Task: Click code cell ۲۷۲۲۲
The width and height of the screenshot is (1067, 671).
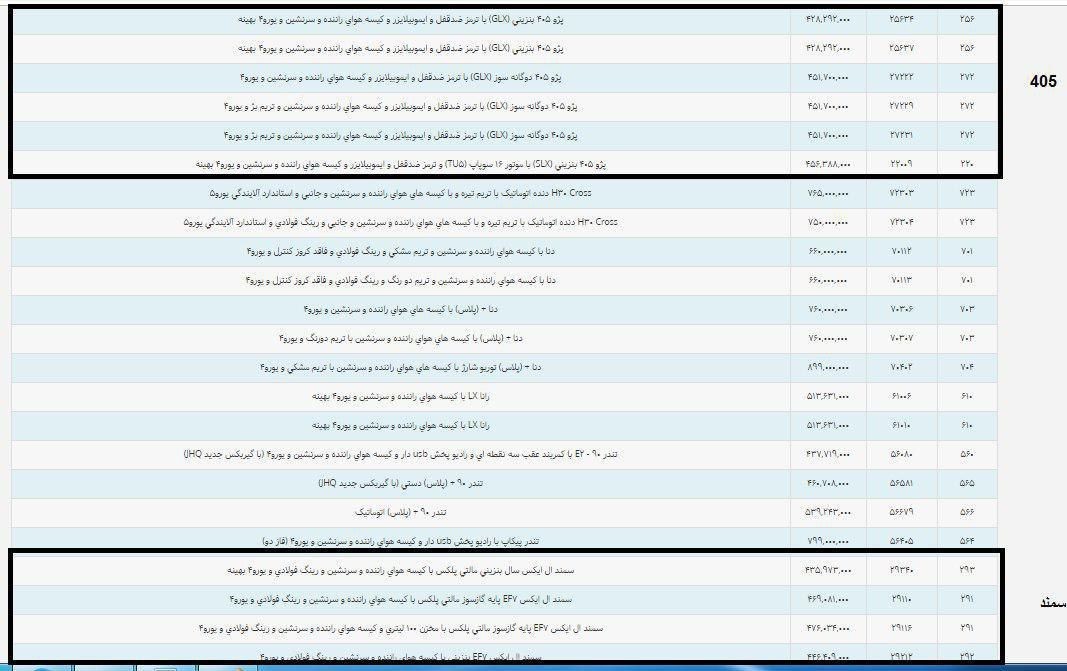Action: point(901,77)
